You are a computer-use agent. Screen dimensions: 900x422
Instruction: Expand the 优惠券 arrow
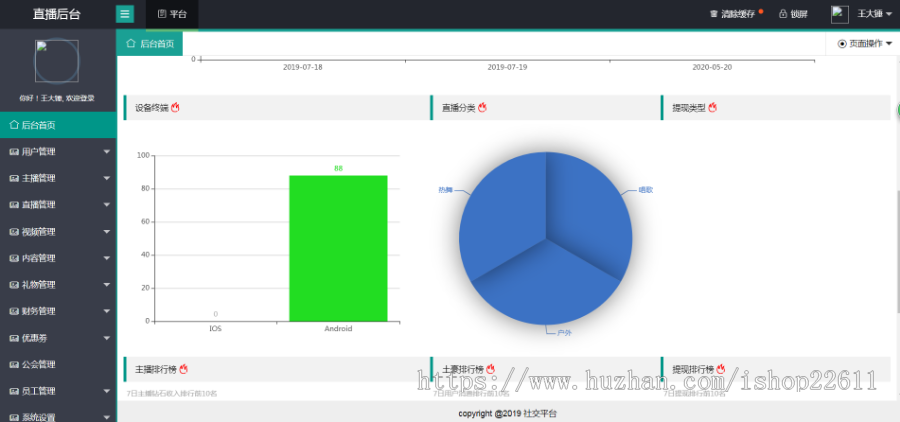[x=107, y=338]
